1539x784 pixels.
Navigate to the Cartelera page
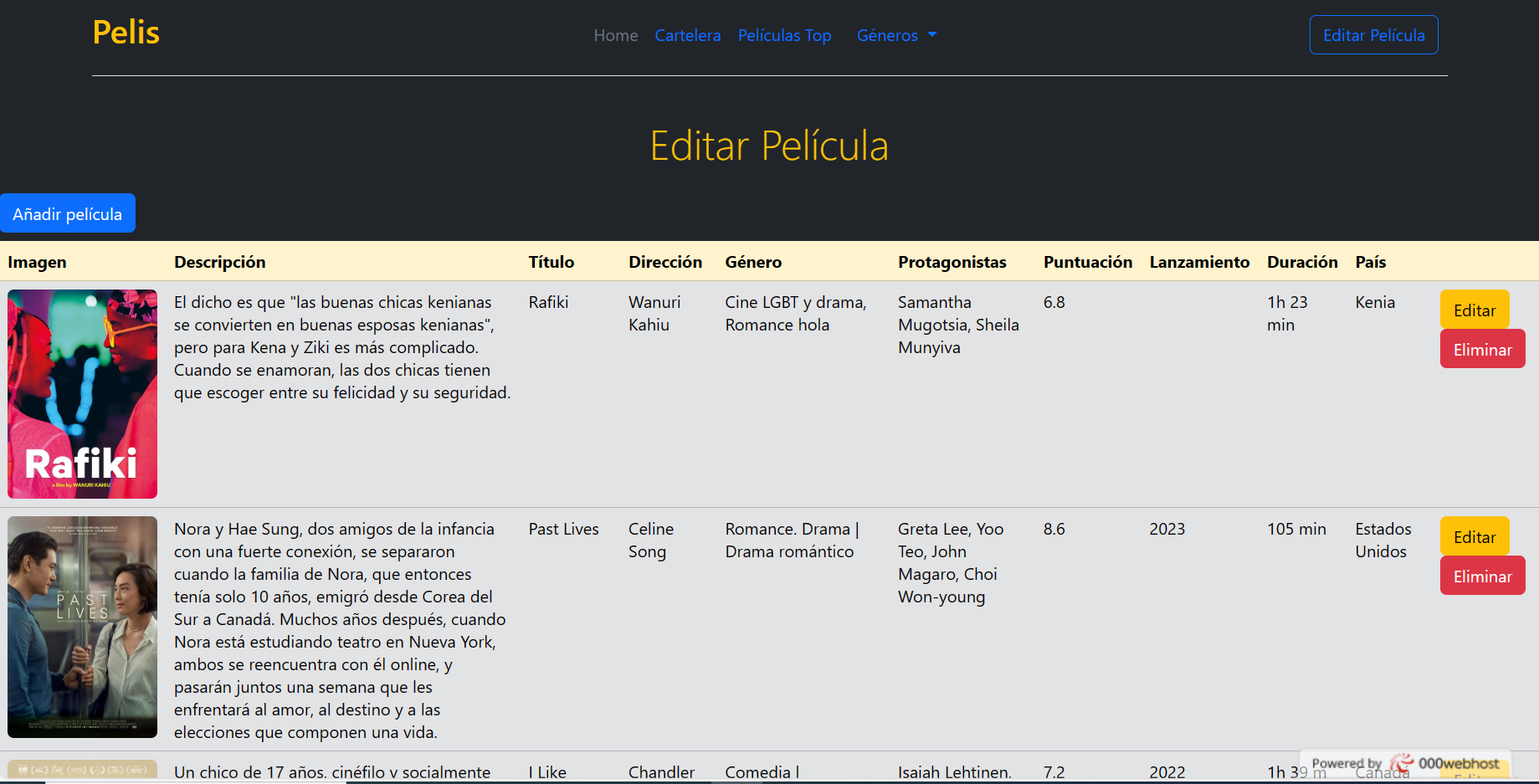coord(687,35)
